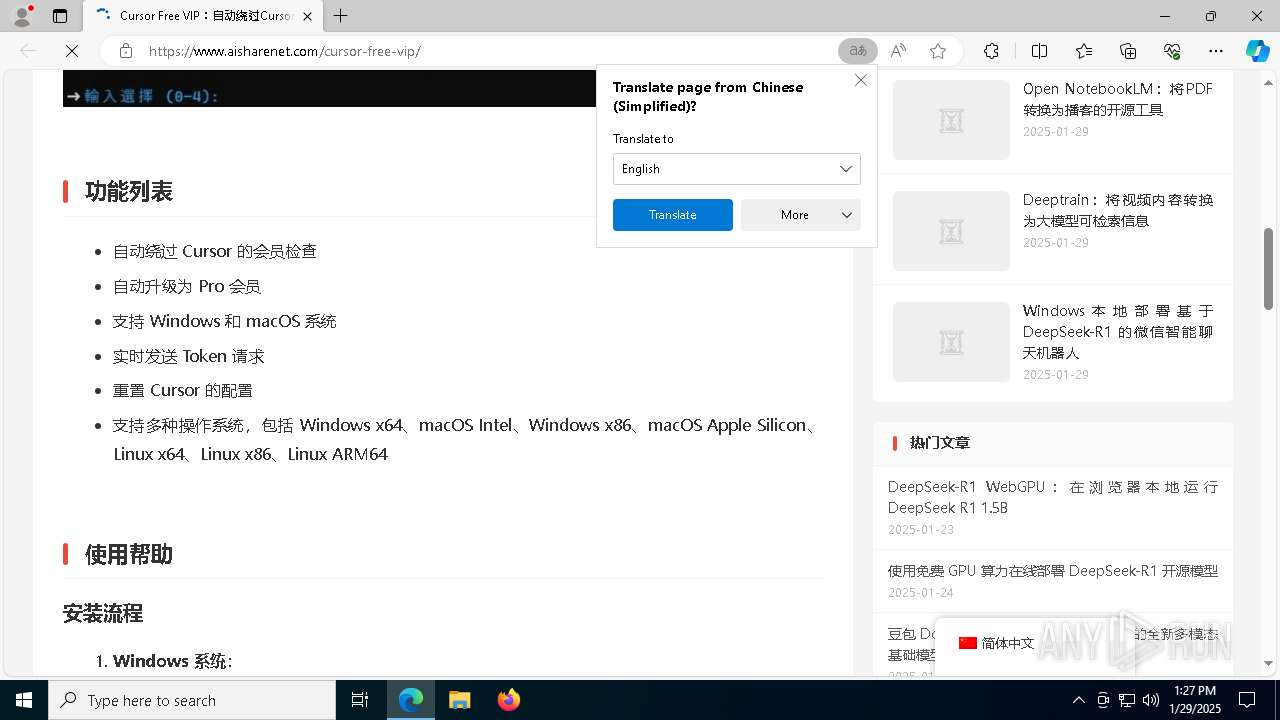This screenshot has width=1280, height=720.
Task: Open the Deeptrain article link
Action: (x=1118, y=210)
